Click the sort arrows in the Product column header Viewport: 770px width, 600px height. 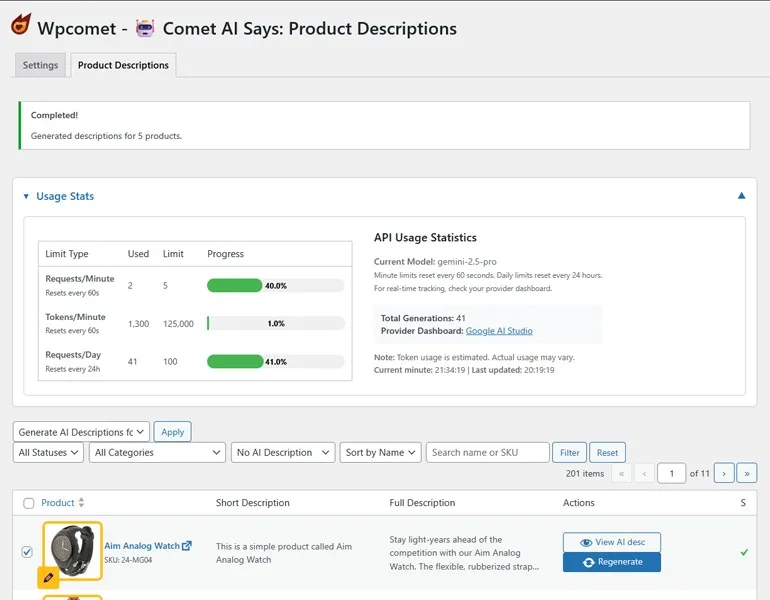pos(81,503)
